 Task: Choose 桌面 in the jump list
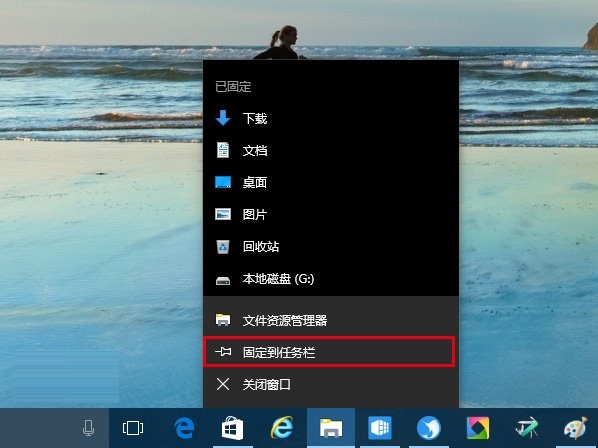[331, 182]
